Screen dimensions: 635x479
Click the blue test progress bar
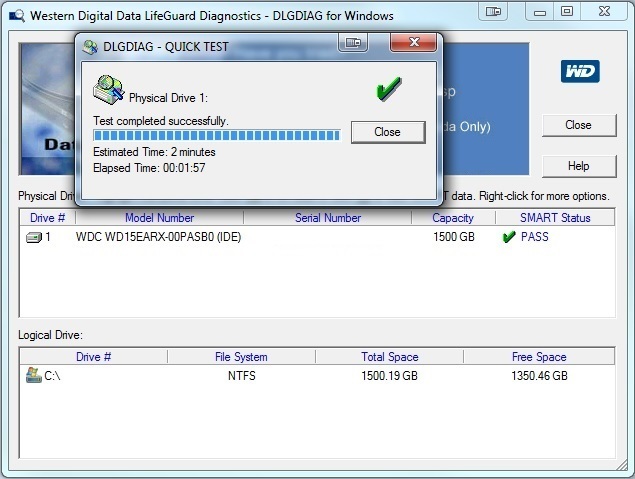click(217, 135)
